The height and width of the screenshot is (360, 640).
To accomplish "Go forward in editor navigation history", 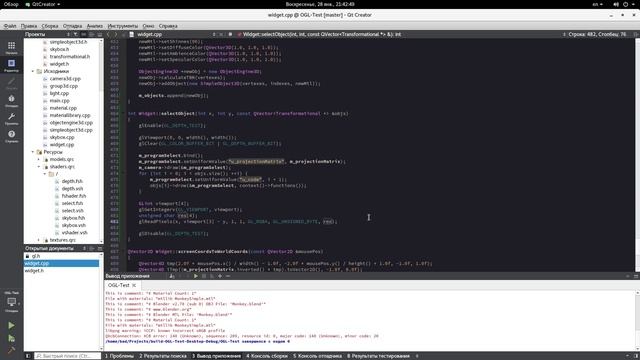I will (x=116, y=34).
